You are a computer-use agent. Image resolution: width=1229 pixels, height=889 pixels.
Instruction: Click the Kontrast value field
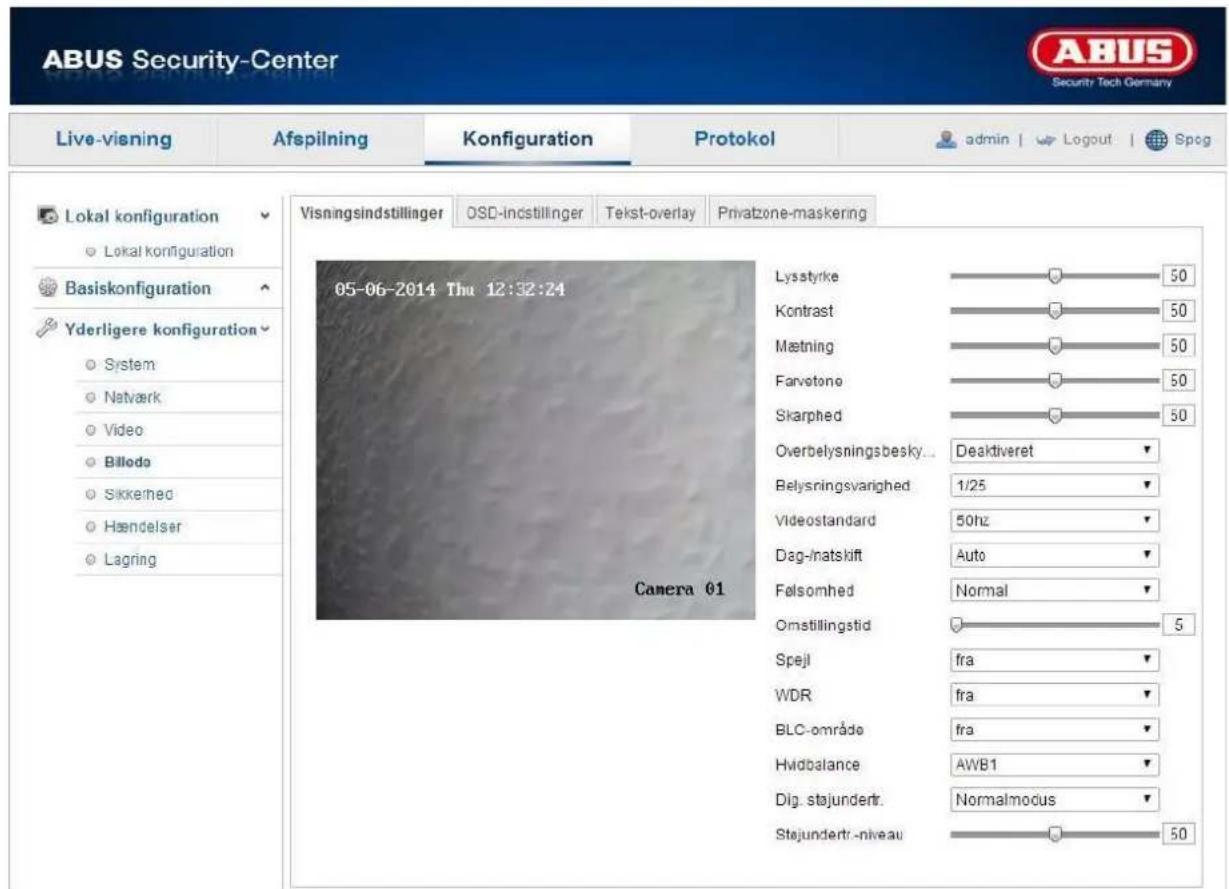(1178, 311)
